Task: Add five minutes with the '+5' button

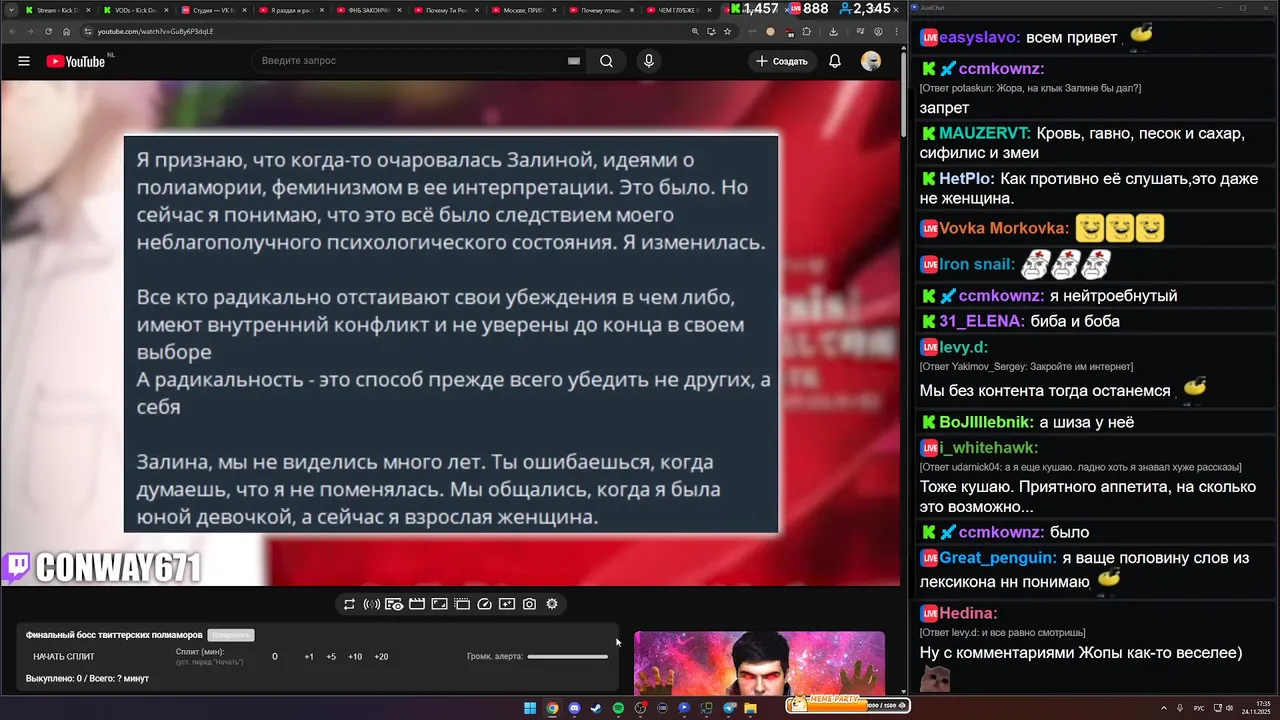Action: click(331, 657)
